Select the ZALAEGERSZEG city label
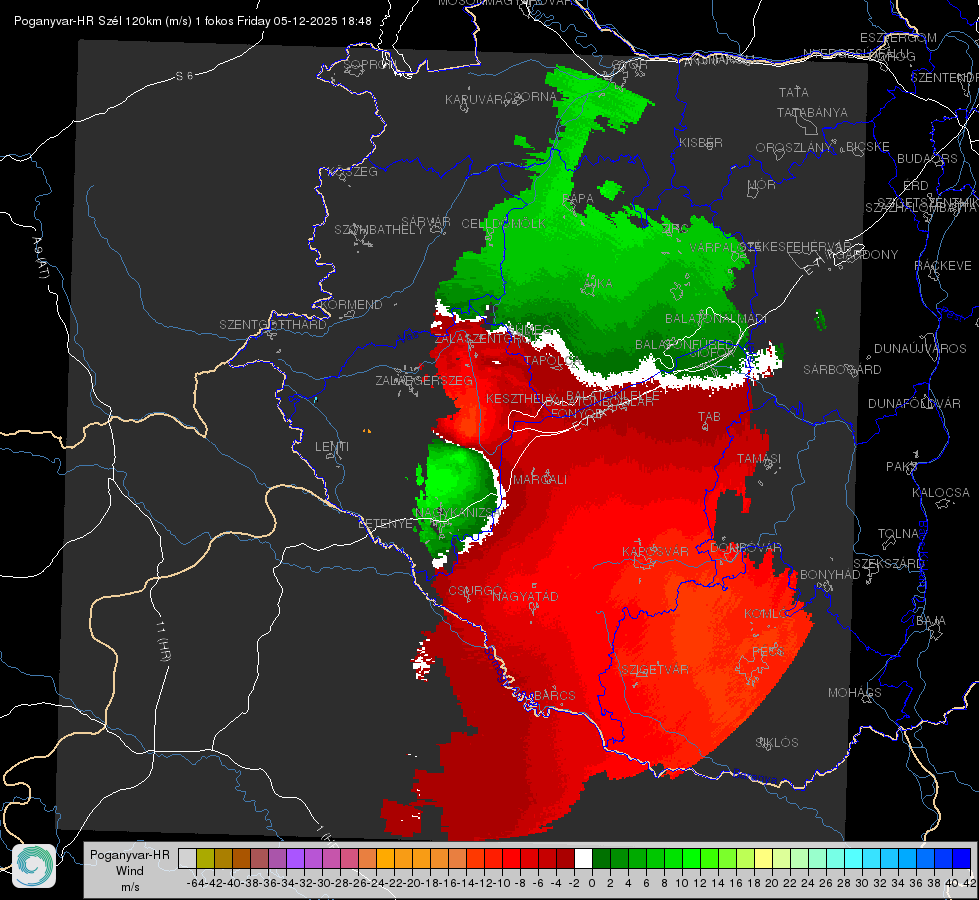The height and width of the screenshot is (900, 979). coord(424,380)
